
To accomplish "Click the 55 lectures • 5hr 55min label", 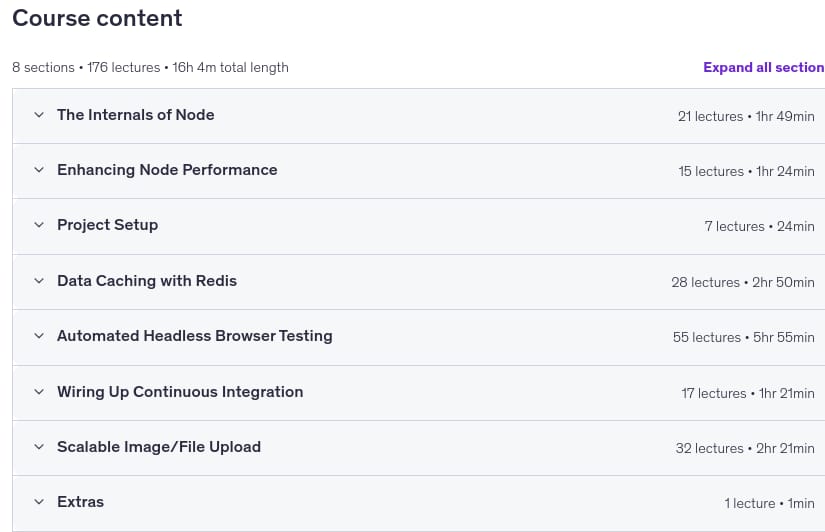I will pos(743,337).
